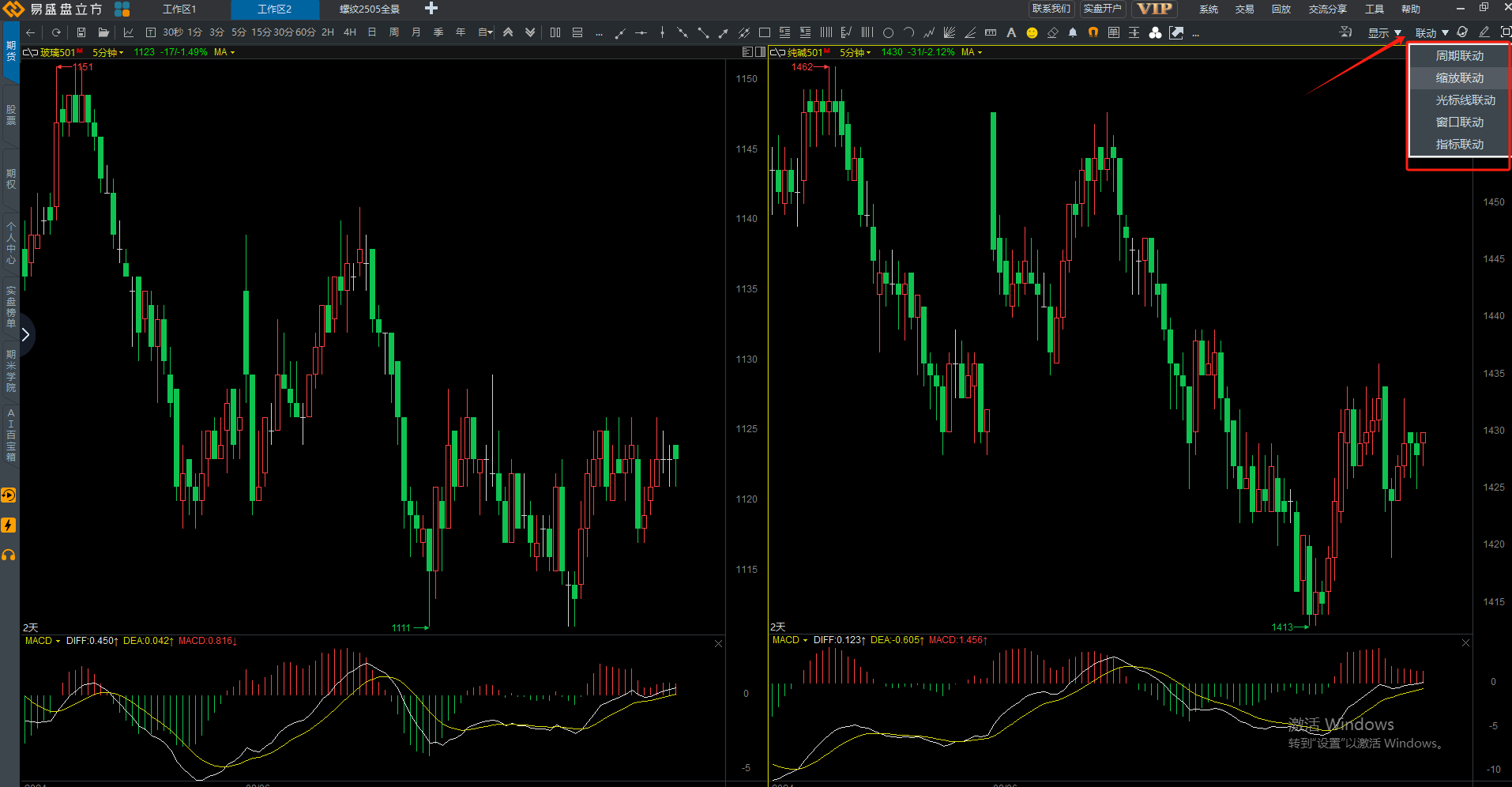Click the double down-arrow icon
1512x787 pixels.
point(530,32)
